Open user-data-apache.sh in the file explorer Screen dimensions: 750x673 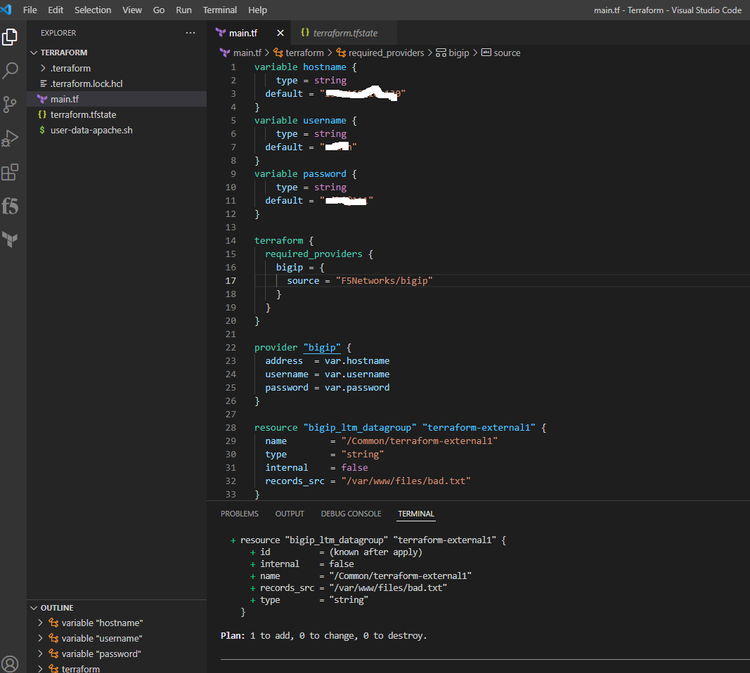point(91,130)
